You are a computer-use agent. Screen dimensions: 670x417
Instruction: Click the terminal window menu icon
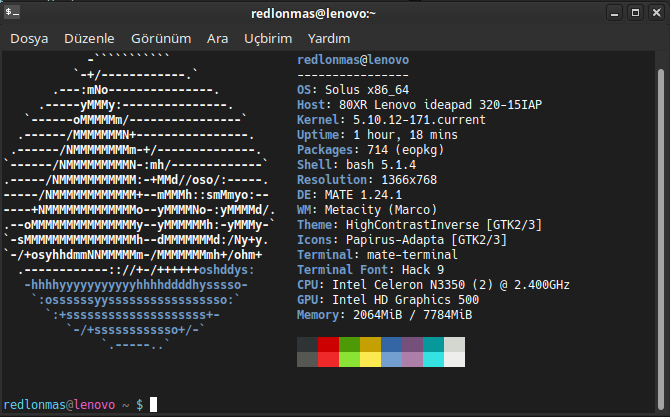pos(14,13)
